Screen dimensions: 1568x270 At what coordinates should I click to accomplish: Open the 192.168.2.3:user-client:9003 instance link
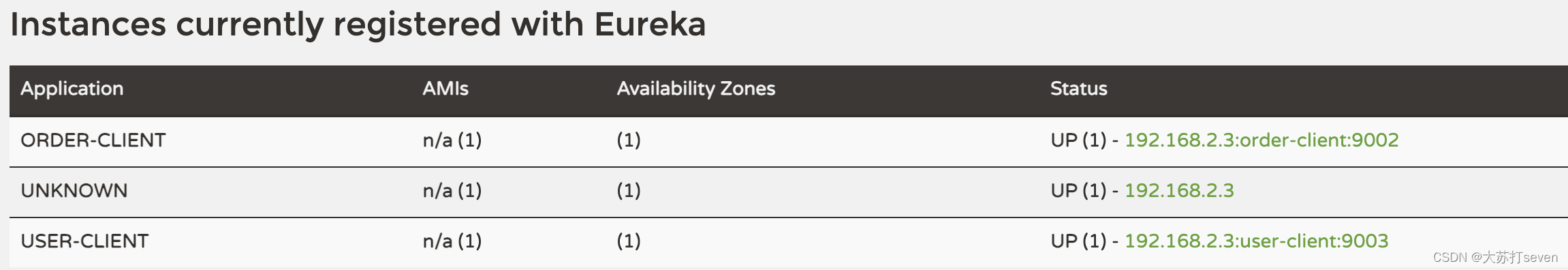point(1256,241)
